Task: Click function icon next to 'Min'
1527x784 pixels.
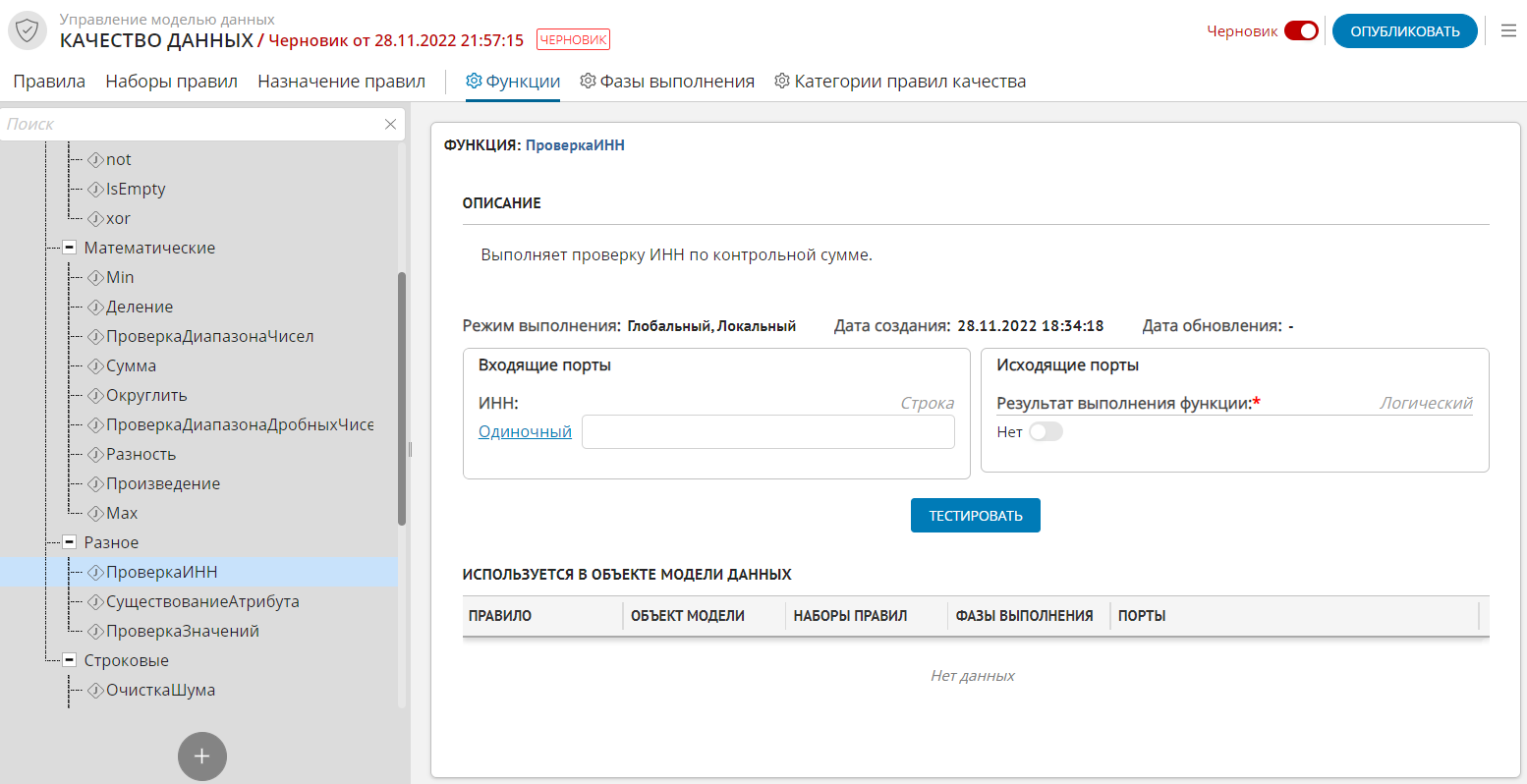Action: click(x=95, y=277)
